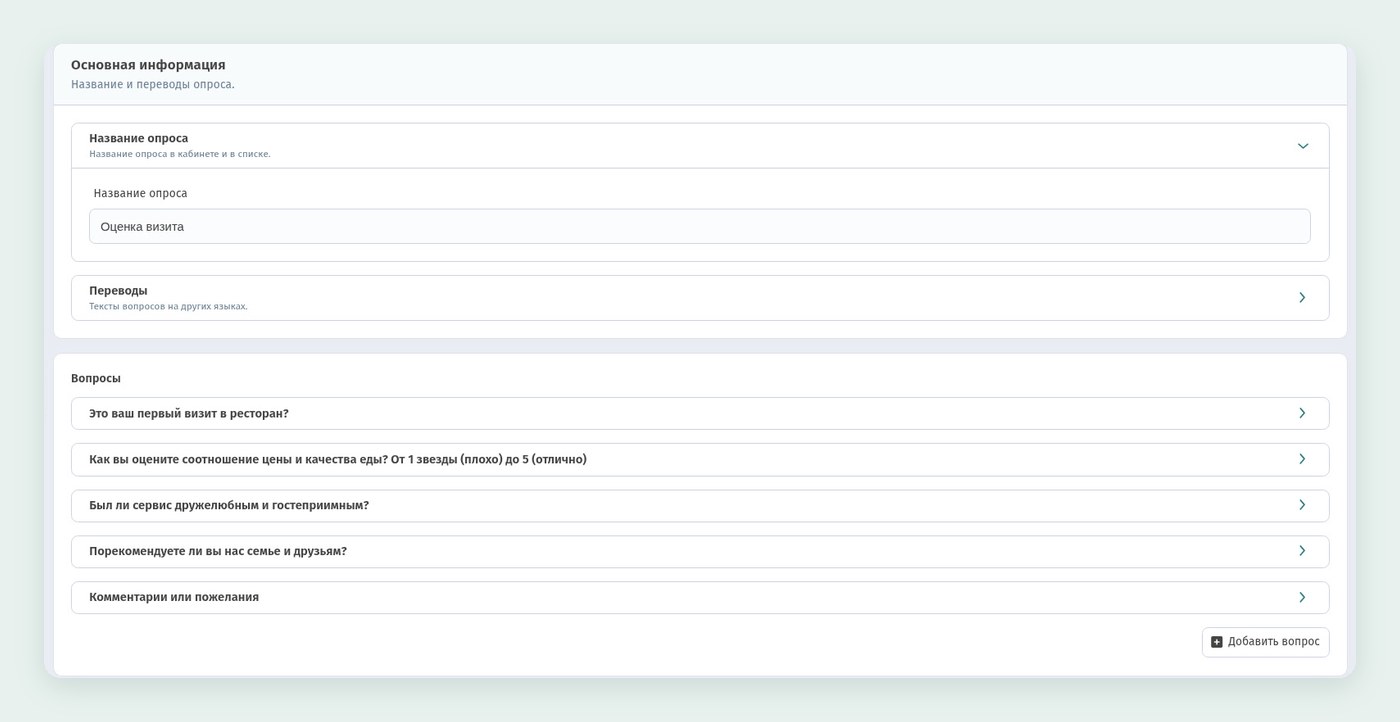1400x722 pixels.
Task: Click the plus icon on Добавить вопрос
Action: tap(1217, 642)
